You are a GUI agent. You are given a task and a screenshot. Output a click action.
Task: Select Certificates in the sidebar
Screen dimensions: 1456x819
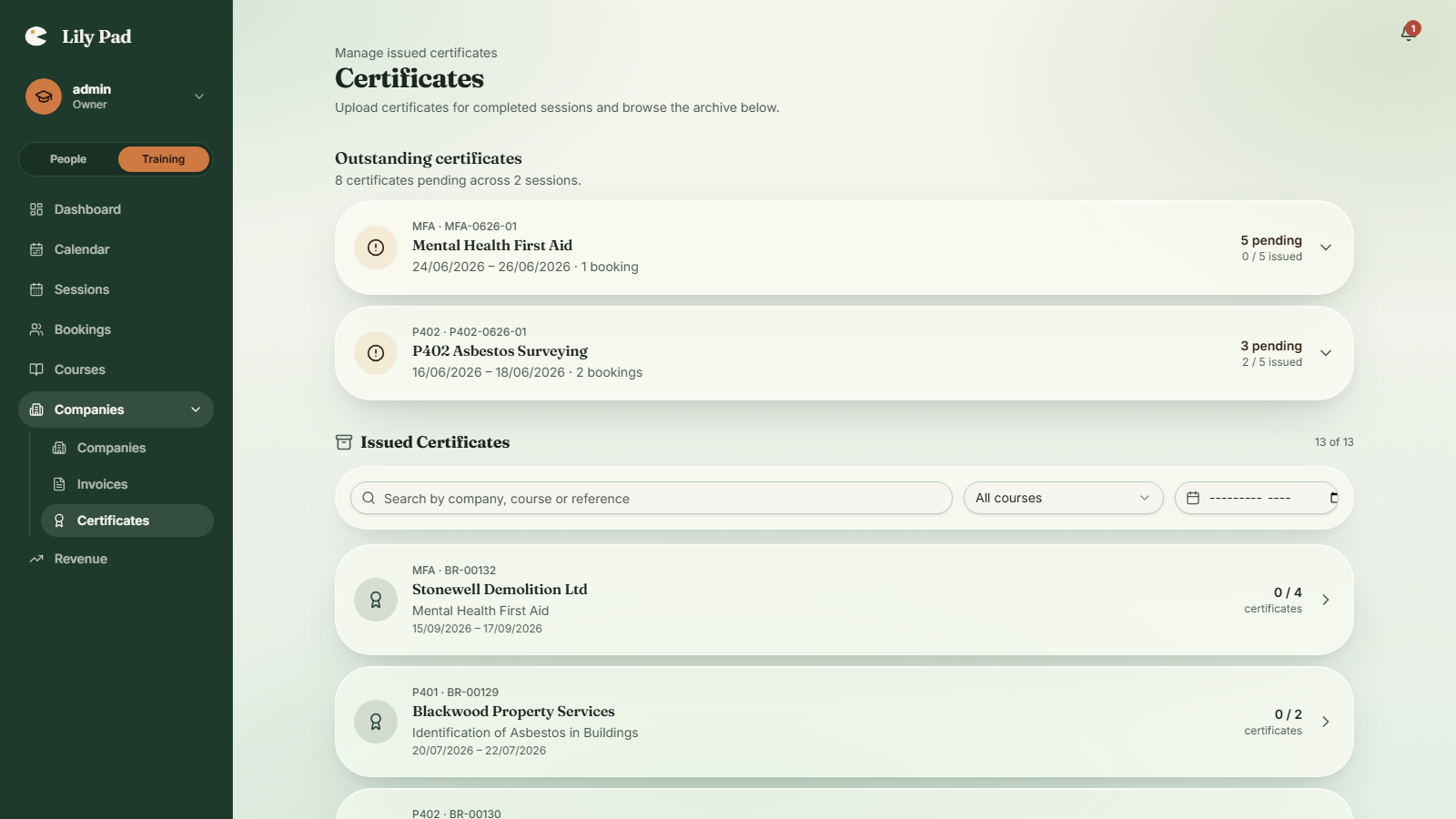point(127,521)
